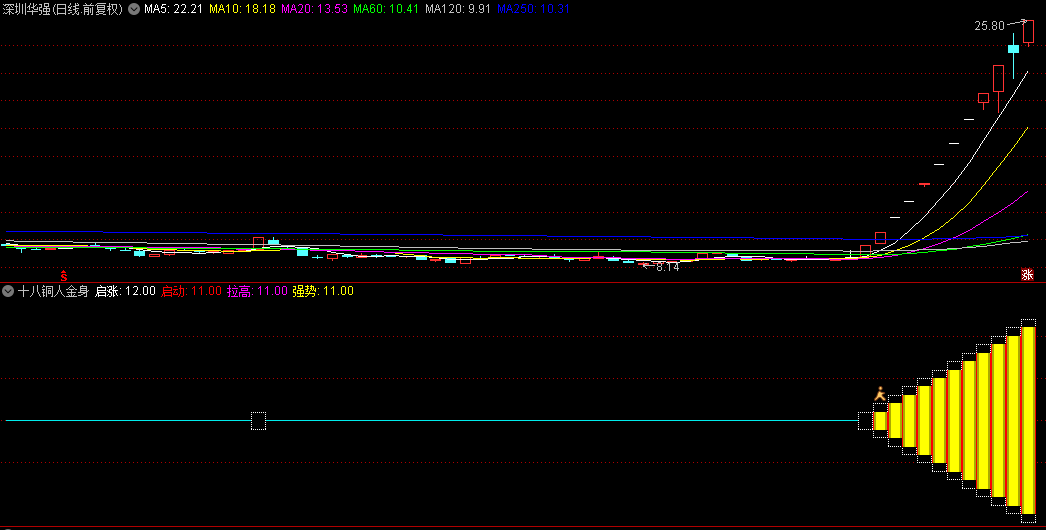
Task: Click the tallest yellow indicator bar
Action: click(x=1029, y=421)
